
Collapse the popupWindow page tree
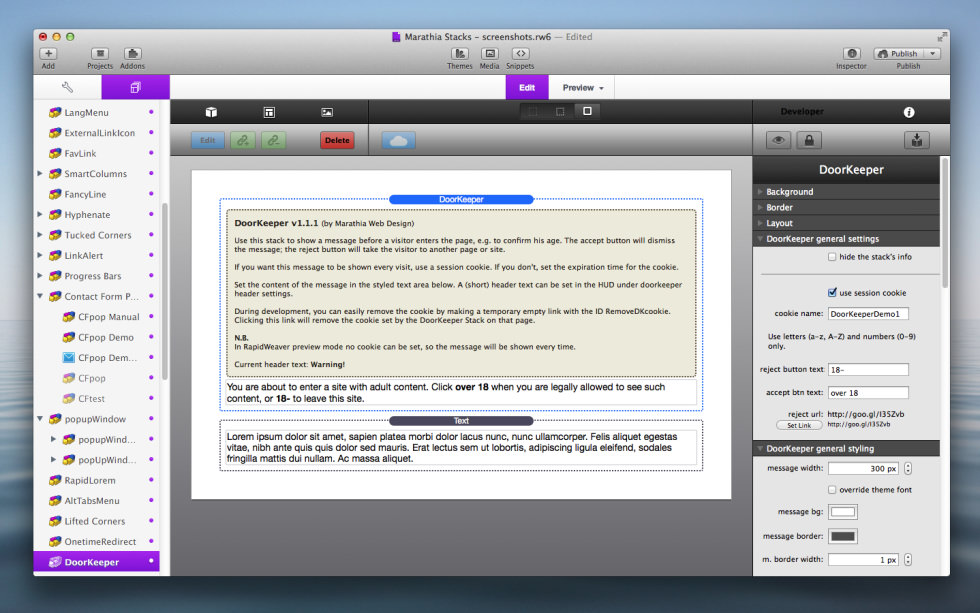[x=40, y=419]
